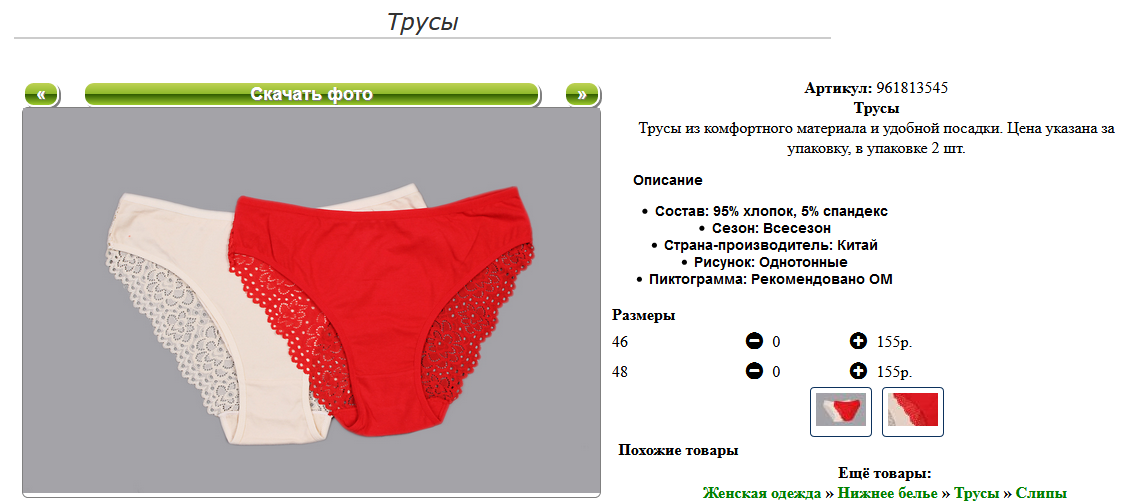Image resolution: width=1139 pixels, height=503 pixels.
Task: Decrease quantity for size 48
Action: pos(754,371)
